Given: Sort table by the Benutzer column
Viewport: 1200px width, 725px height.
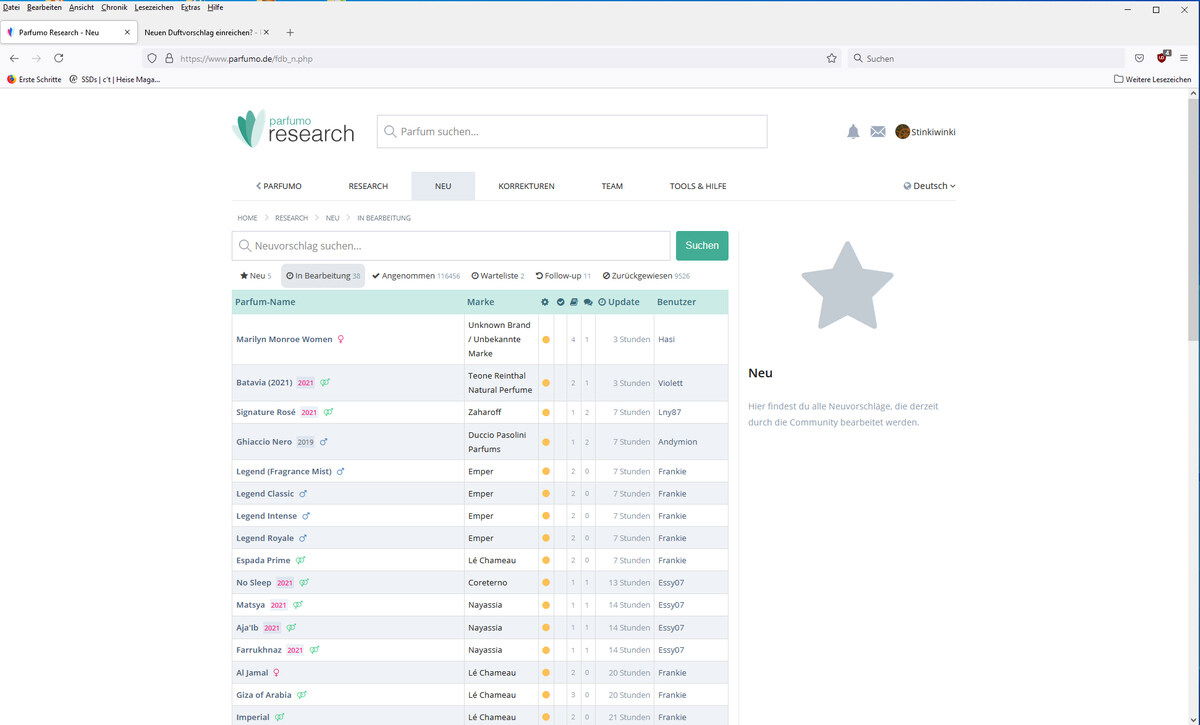Looking at the screenshot, I should coord(677,302).
